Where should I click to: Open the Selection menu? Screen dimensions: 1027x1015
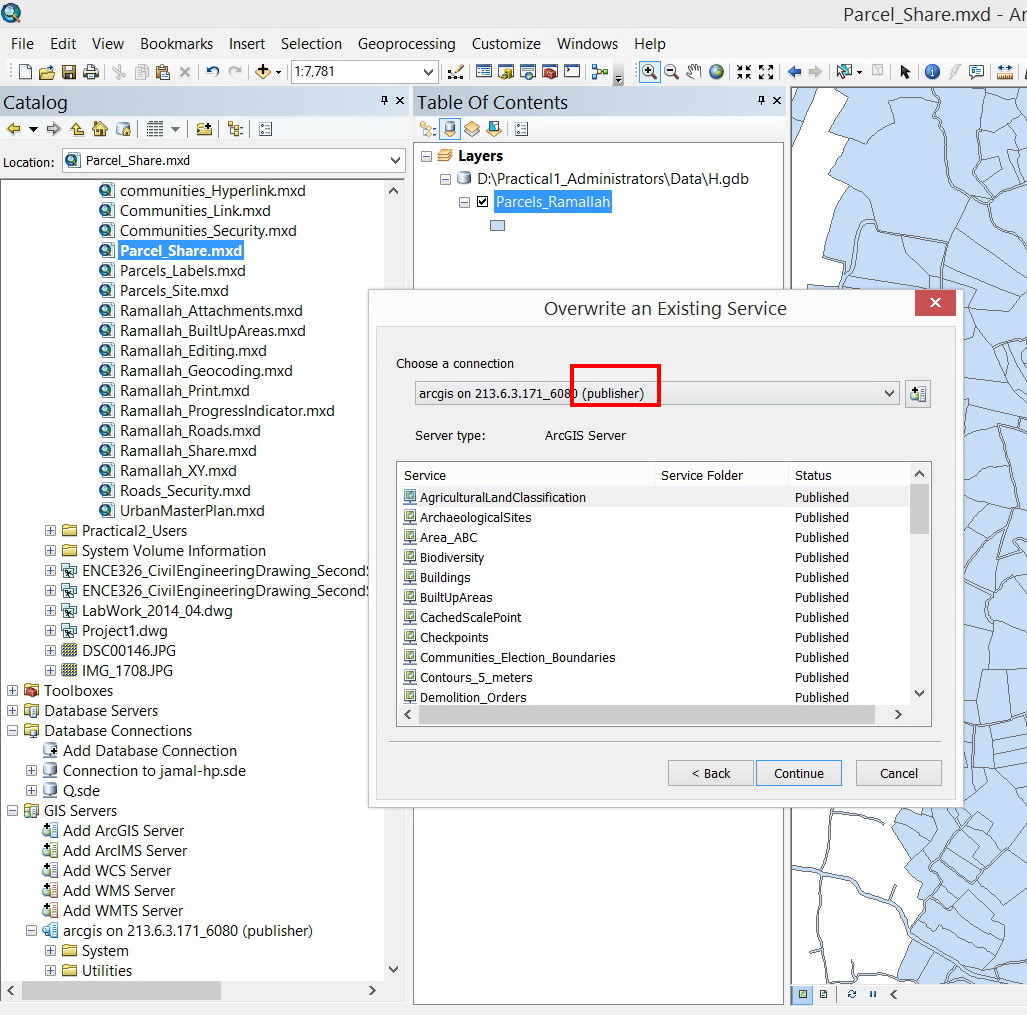coord(311,44)
